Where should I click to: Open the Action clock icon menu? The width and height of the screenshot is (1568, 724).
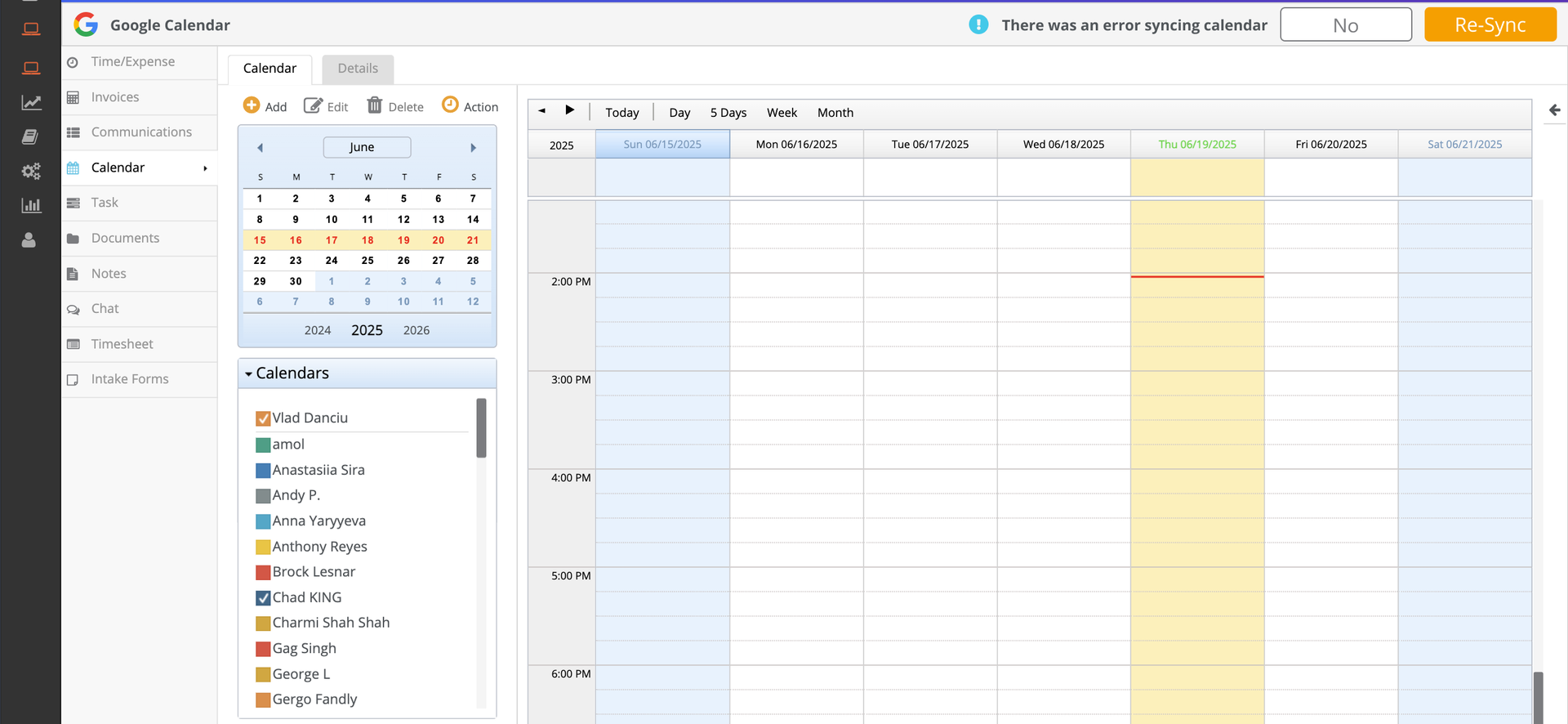pos(450,105)
